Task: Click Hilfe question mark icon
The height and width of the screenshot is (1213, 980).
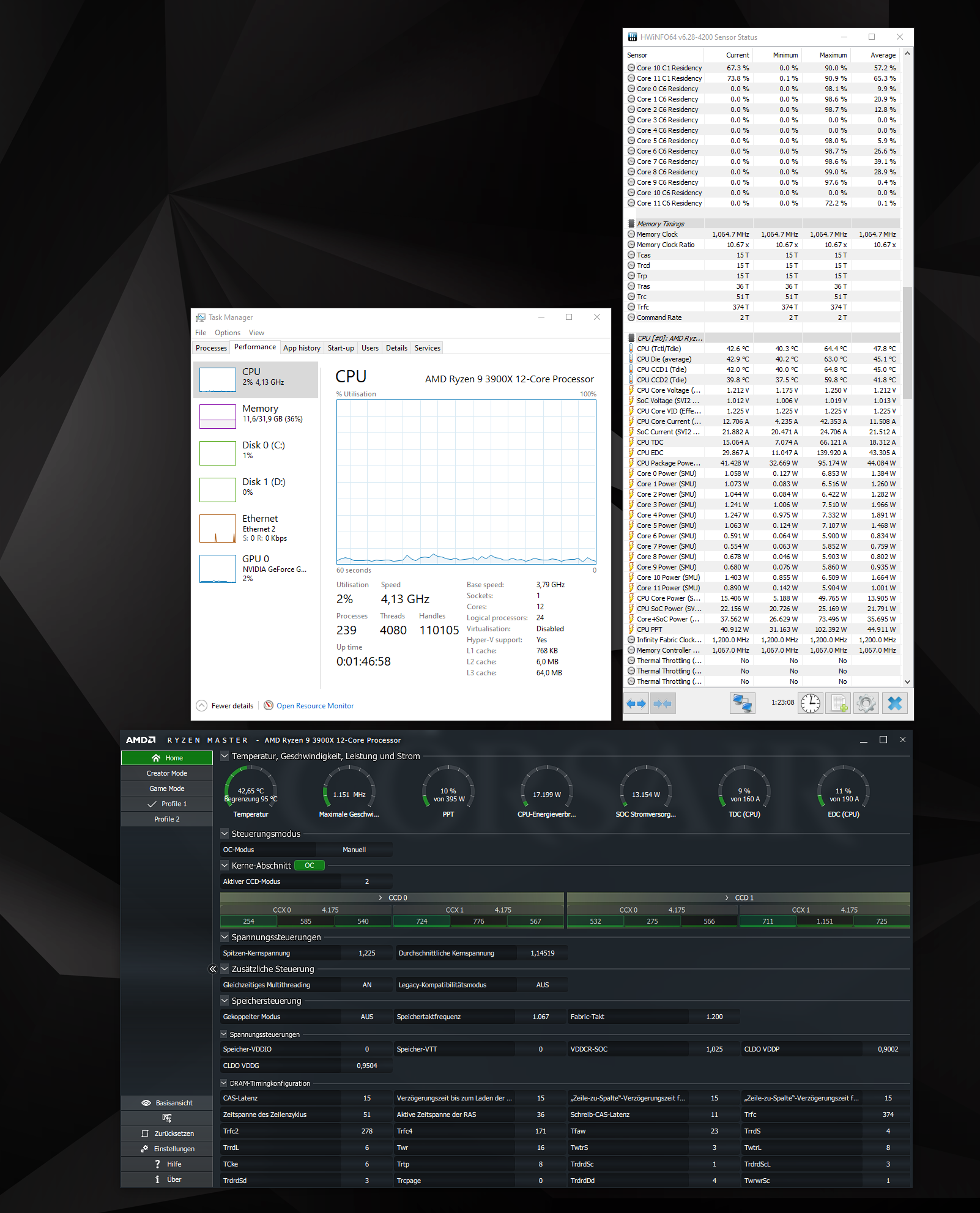Action: 157,1164
